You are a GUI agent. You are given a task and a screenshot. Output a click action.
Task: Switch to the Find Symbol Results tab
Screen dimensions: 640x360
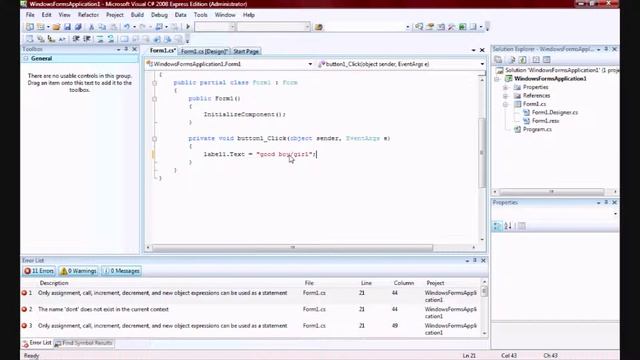pyautogui.click(x=84, y=343)
